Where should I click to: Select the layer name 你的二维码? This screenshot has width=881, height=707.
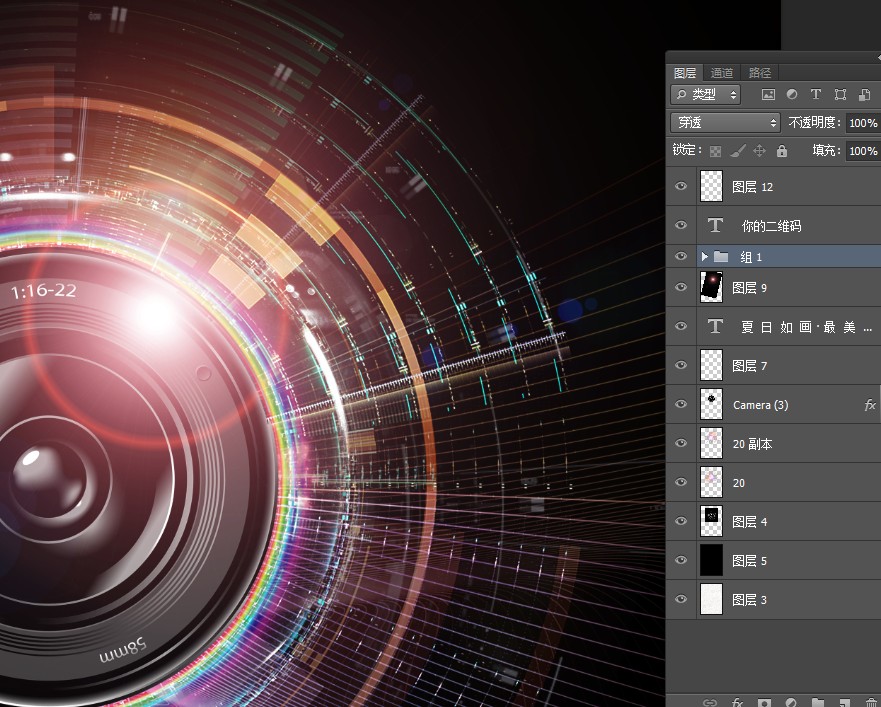point(771,226)
